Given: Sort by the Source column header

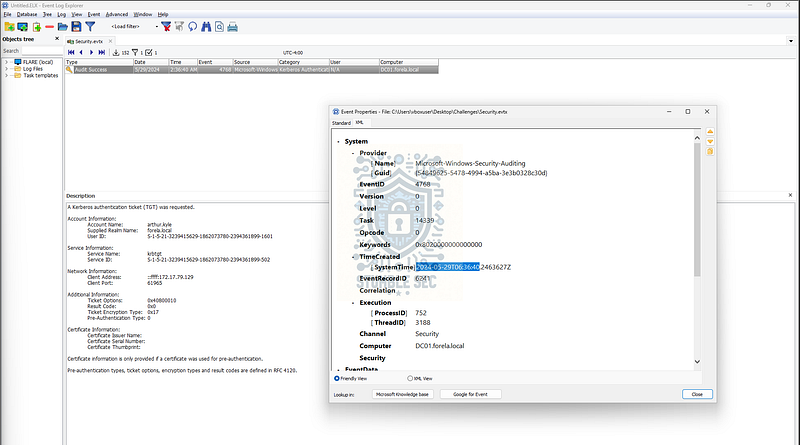Looking at the screenshot, I should pos(255,62).
